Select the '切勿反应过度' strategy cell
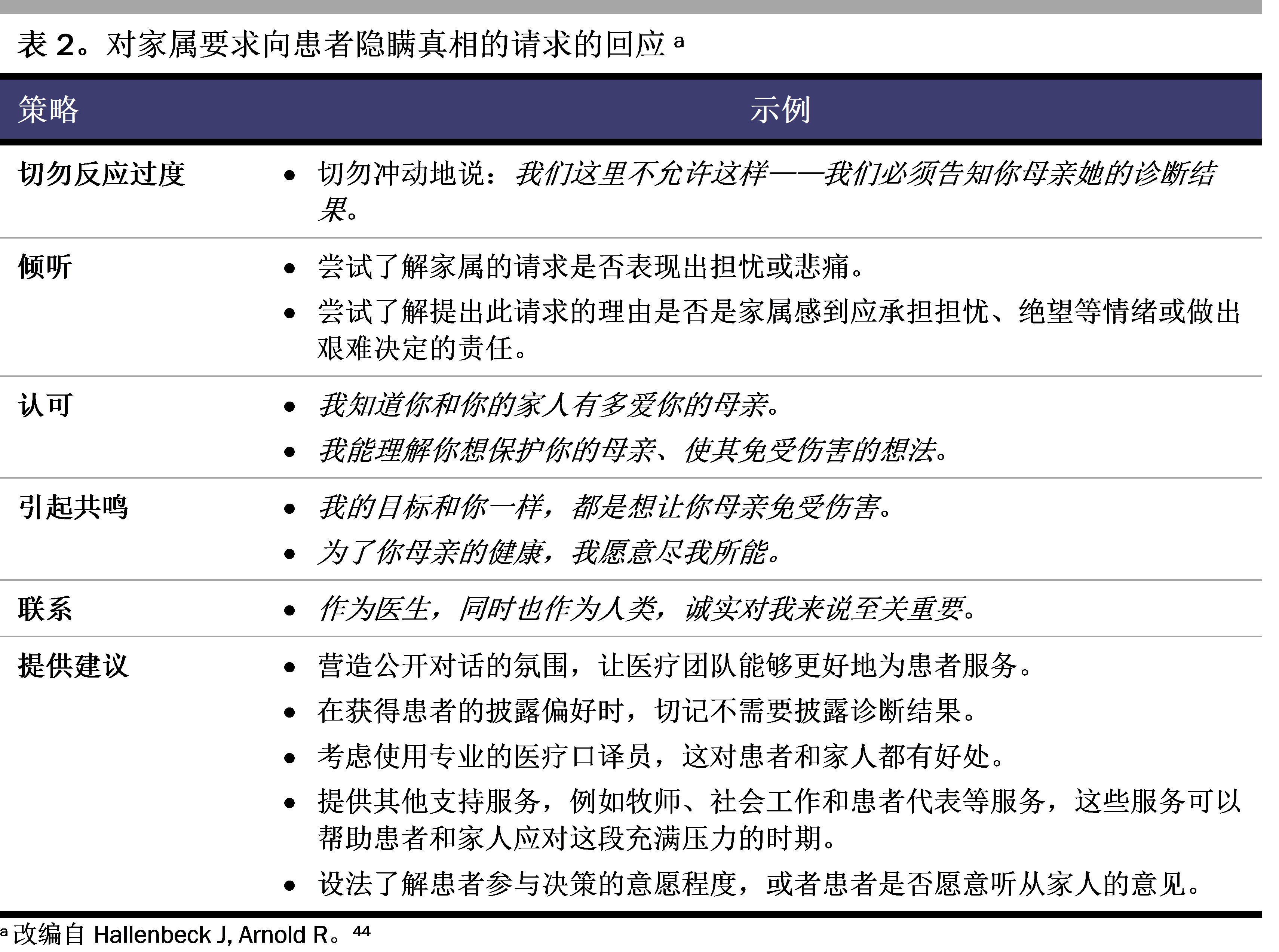Viewport: 1279px width, 952px height. point(101,174)
